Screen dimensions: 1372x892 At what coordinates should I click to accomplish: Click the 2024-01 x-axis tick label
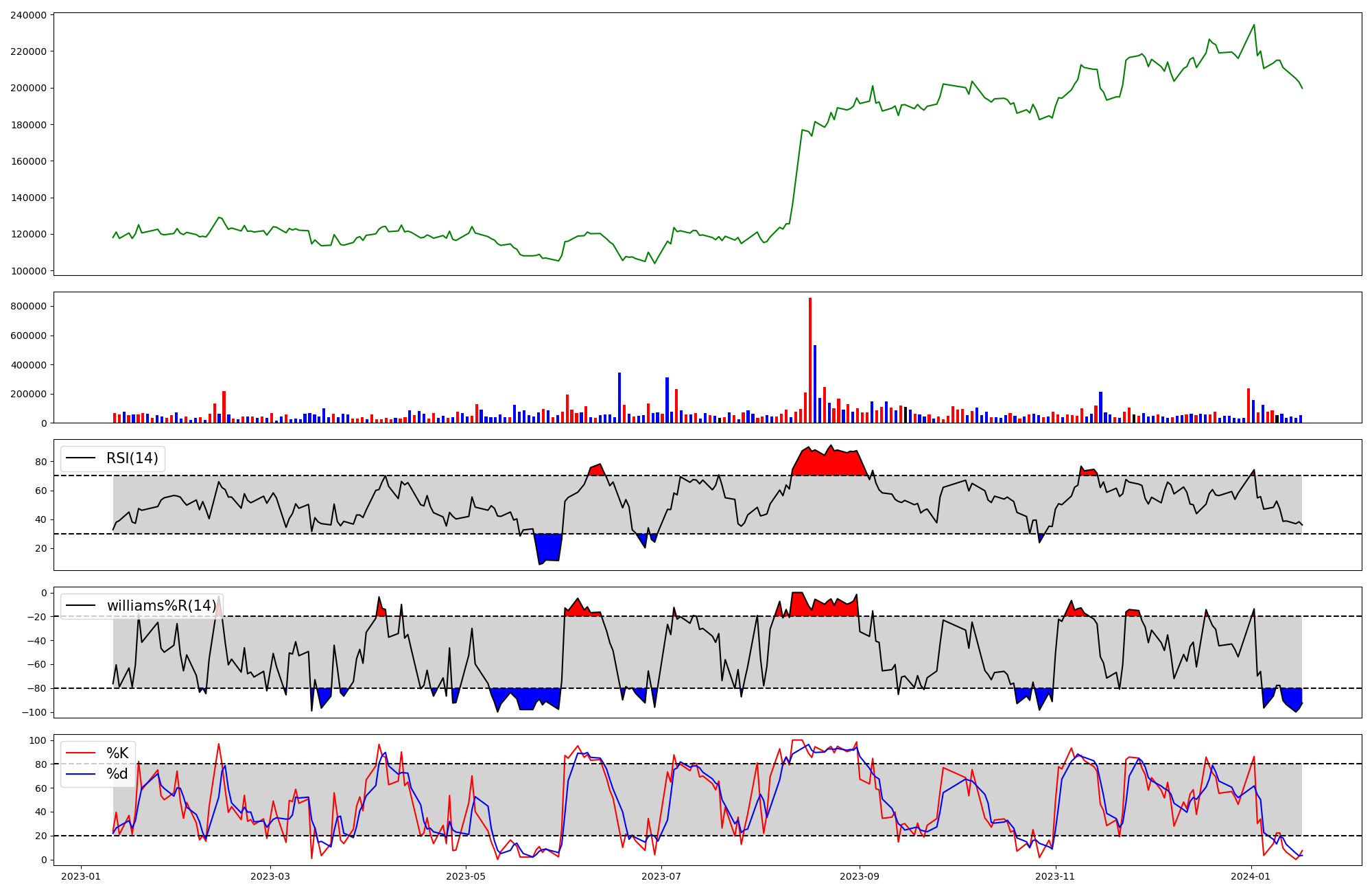coord(1251,876)
